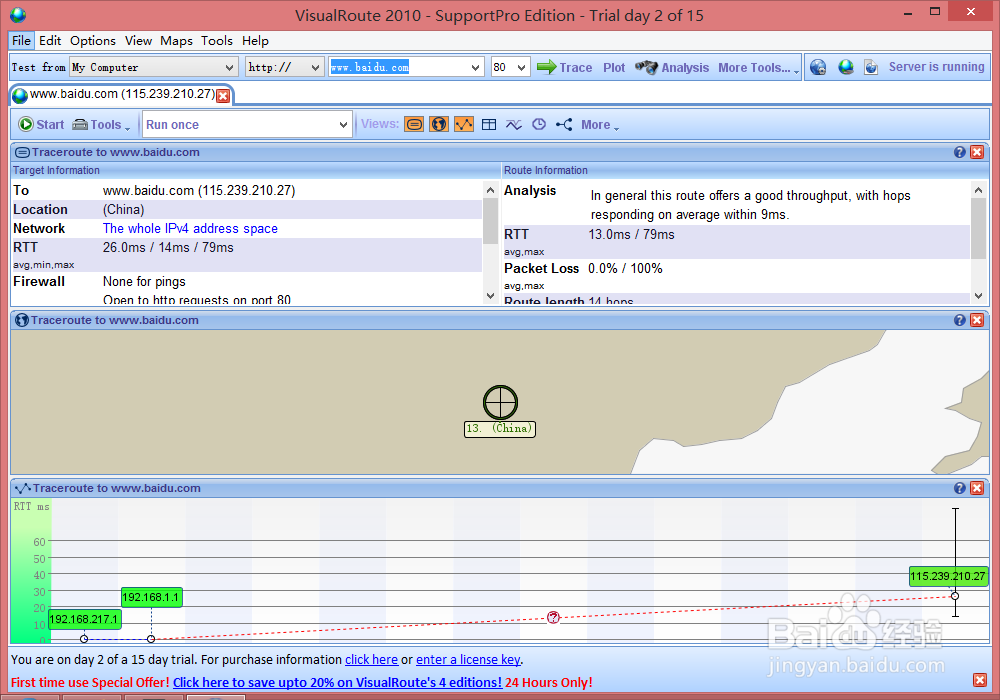The image size is (1000, 700).
Task: Open the More views dropdown
Action: [599, 125]
